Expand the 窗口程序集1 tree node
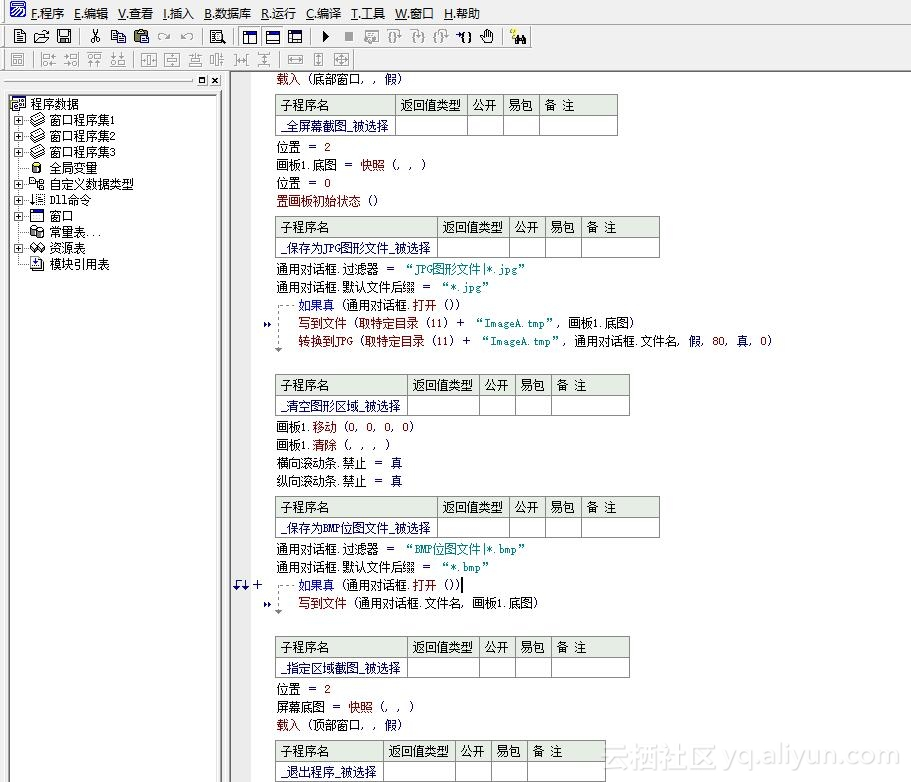 (19, 120)
